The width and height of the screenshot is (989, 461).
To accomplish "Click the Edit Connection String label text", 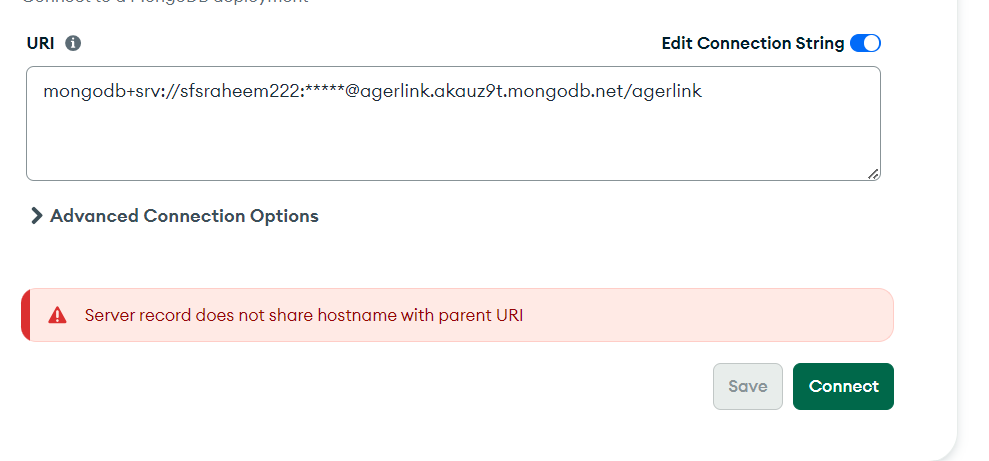I will point(752,43).
